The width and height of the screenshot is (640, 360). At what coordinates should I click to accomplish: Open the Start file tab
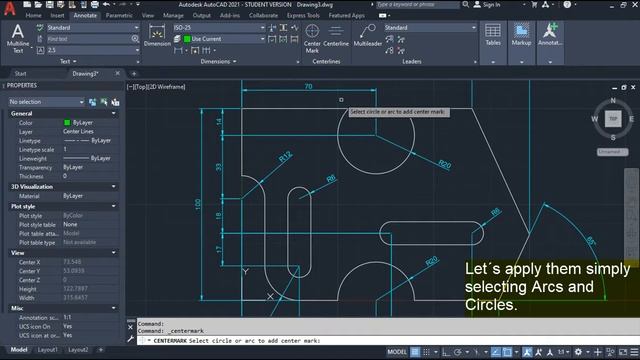click(x=20, y=74)
